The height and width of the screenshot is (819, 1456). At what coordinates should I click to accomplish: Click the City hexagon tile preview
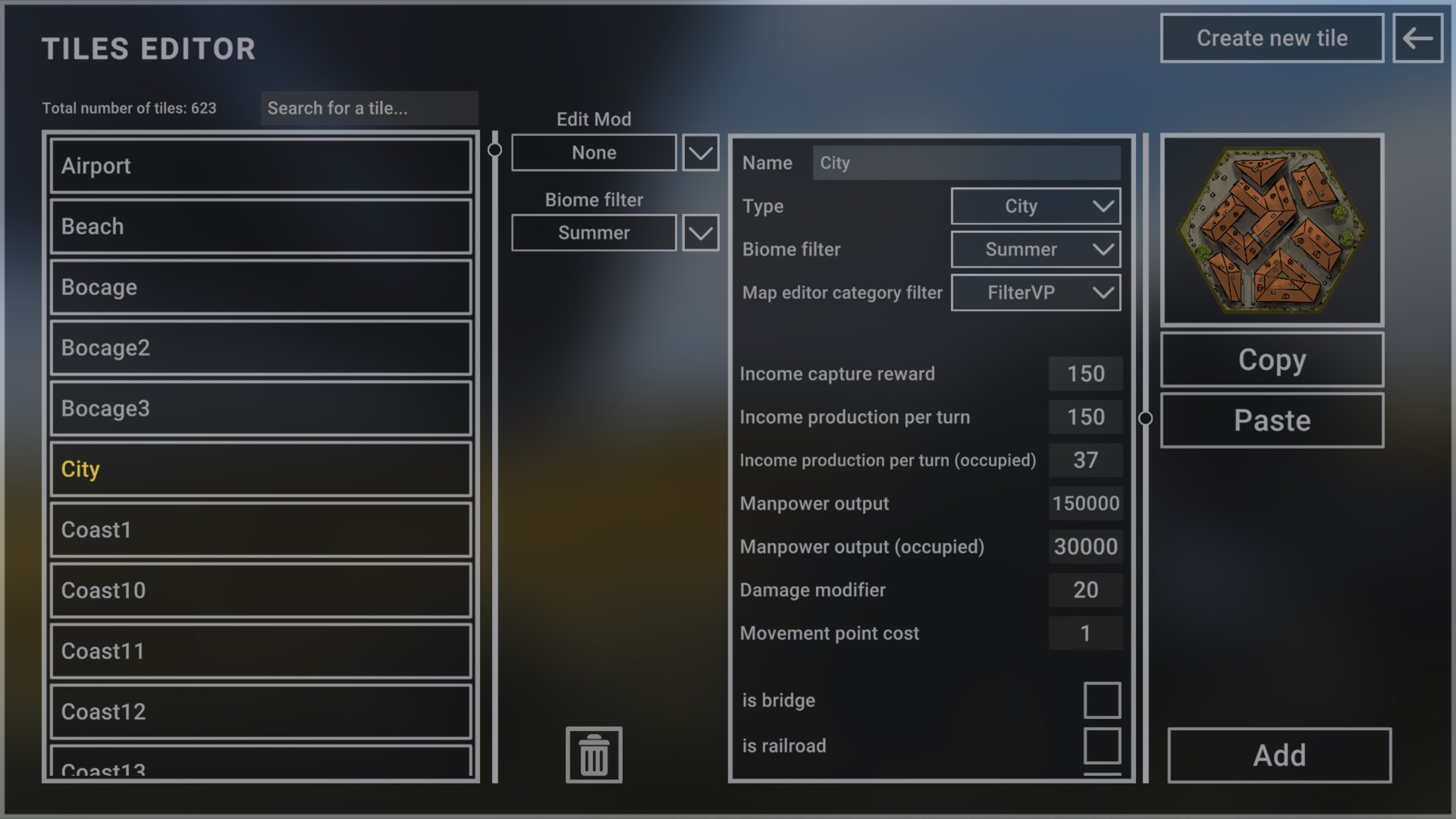[1272, 231]
